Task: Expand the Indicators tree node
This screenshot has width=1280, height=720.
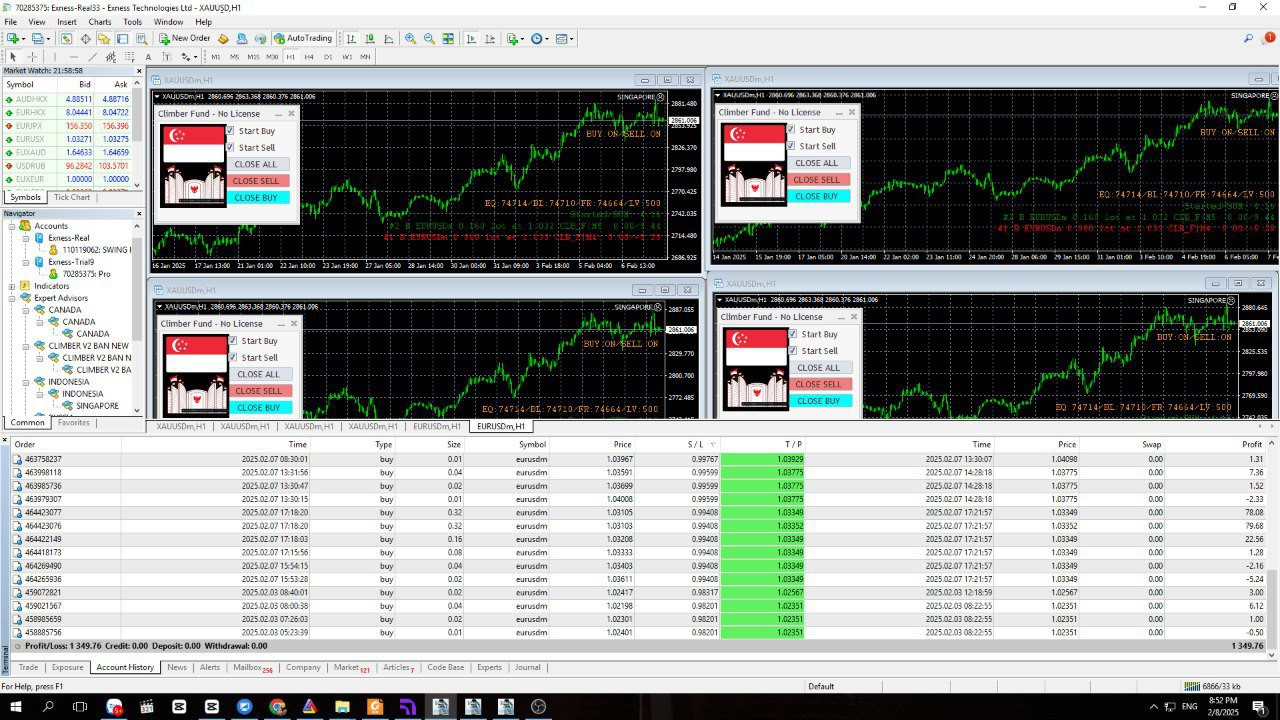Action: (13, 286)
